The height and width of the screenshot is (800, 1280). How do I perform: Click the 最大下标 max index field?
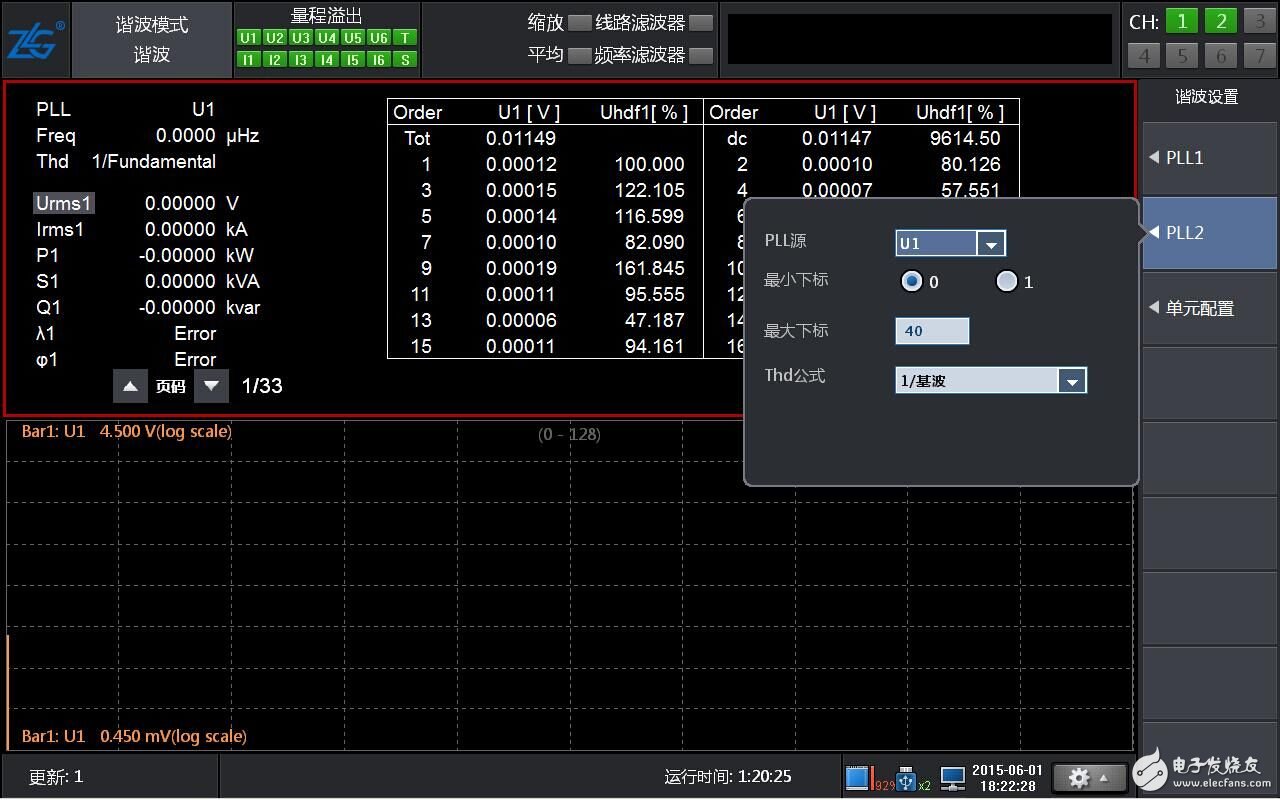coord(931,331)
